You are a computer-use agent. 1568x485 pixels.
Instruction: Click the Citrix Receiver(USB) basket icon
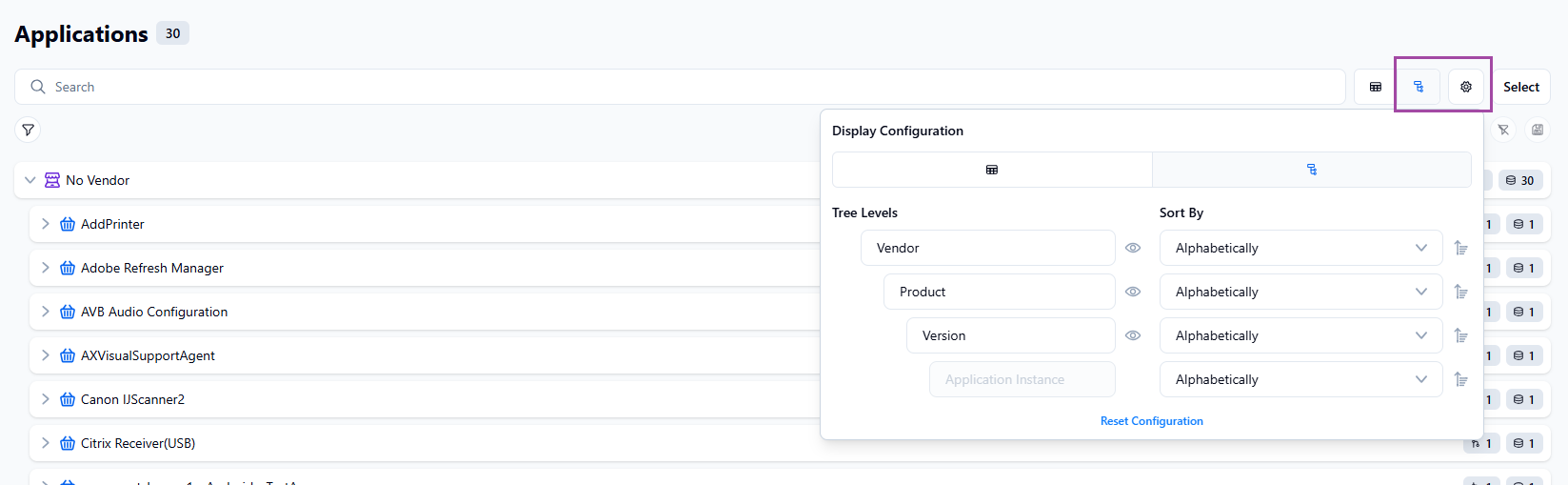[68, 443]
